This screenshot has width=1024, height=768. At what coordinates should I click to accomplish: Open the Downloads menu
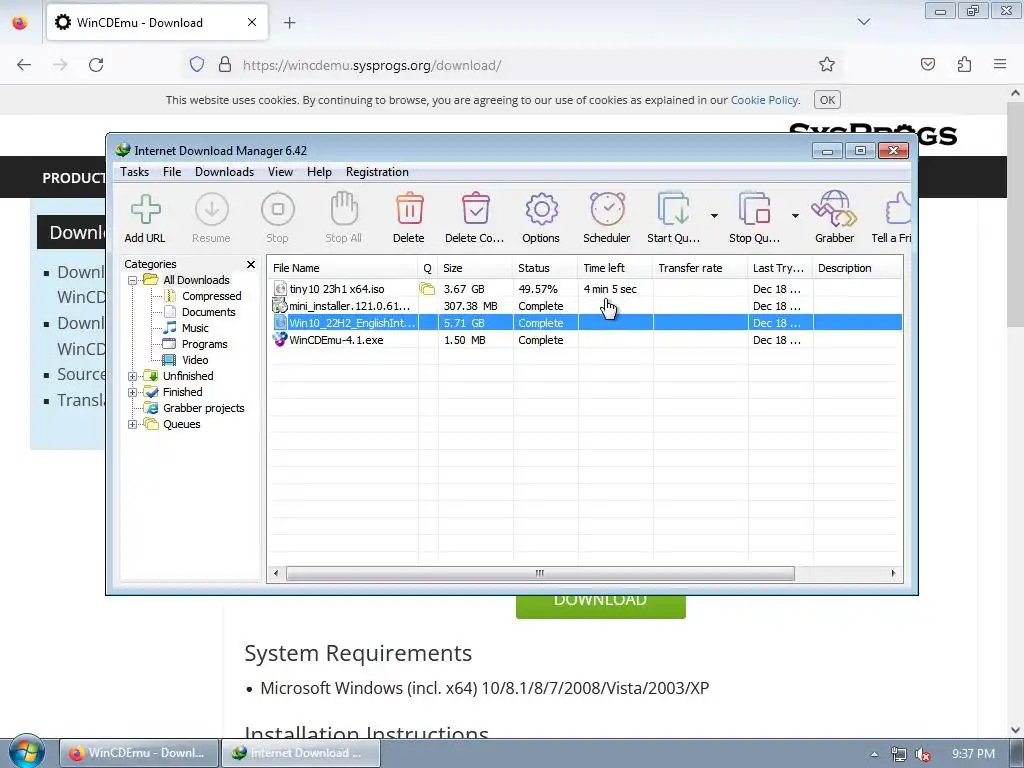224,172
